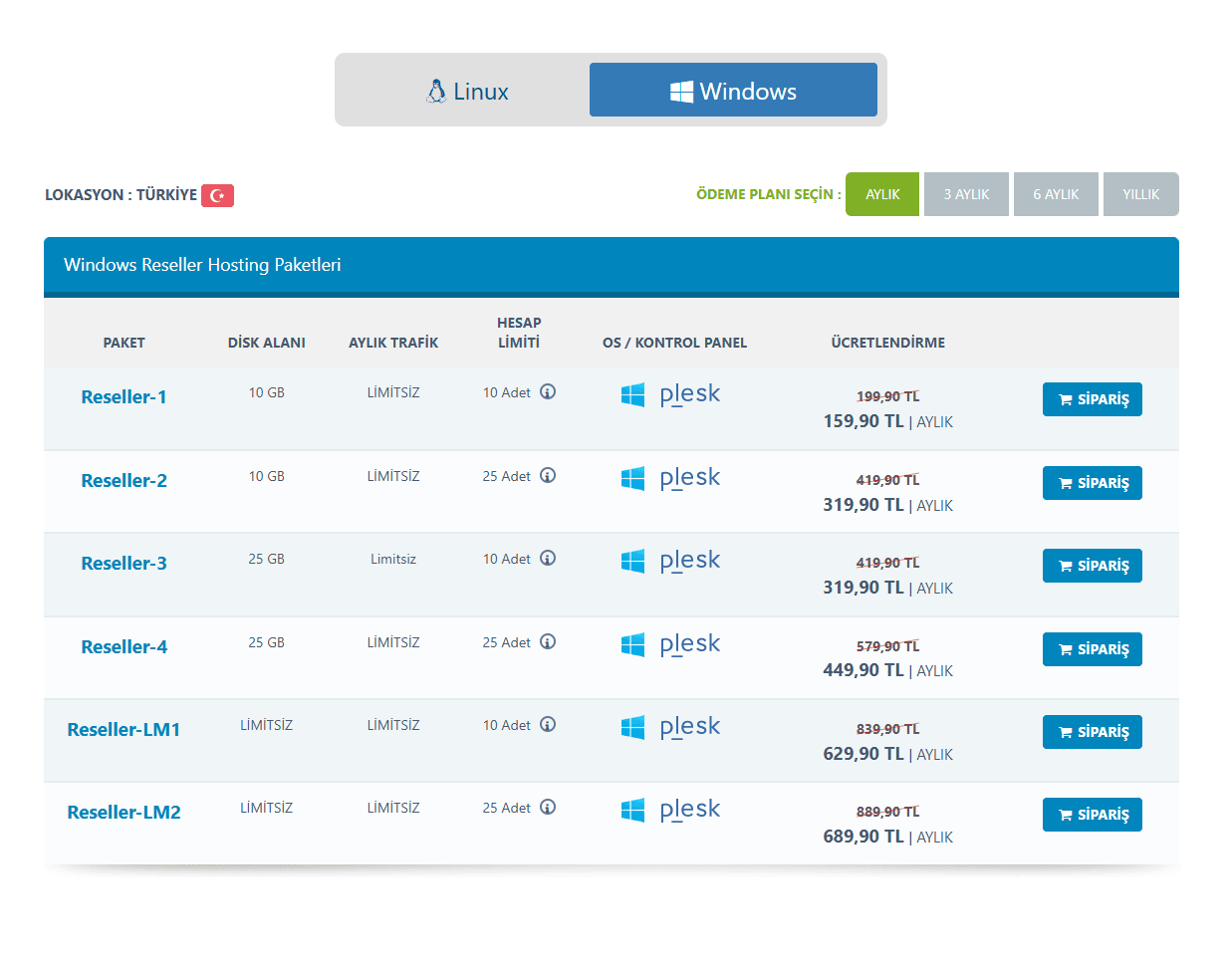
Task: Click info icon in Reseller-2 row
Action: (548, 476)
